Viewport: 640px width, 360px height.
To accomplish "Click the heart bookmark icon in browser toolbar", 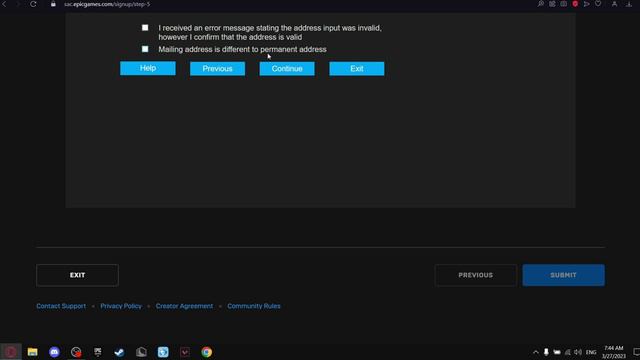I will (x=598, y=4).
